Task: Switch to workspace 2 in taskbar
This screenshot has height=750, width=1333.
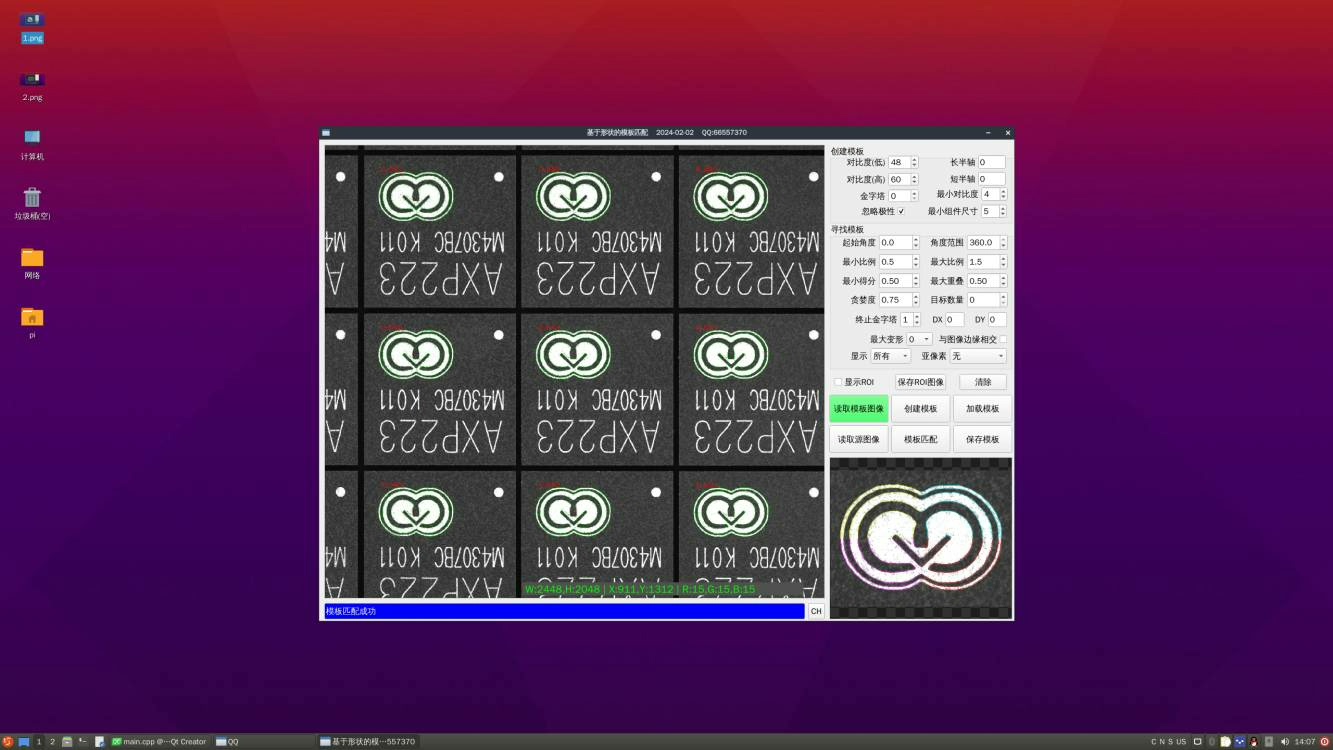Action: pyautogui.click(x=52, y=742)
